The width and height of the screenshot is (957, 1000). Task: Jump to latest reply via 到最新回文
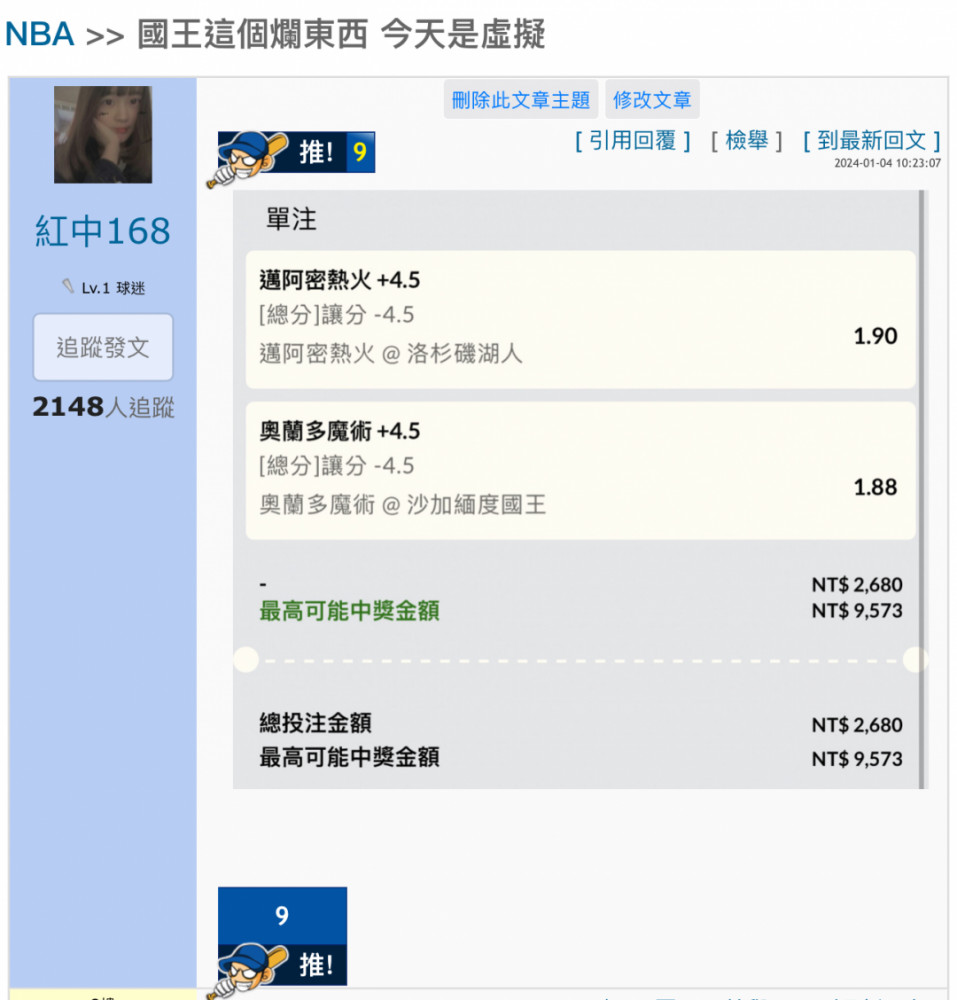coord(872,140)
